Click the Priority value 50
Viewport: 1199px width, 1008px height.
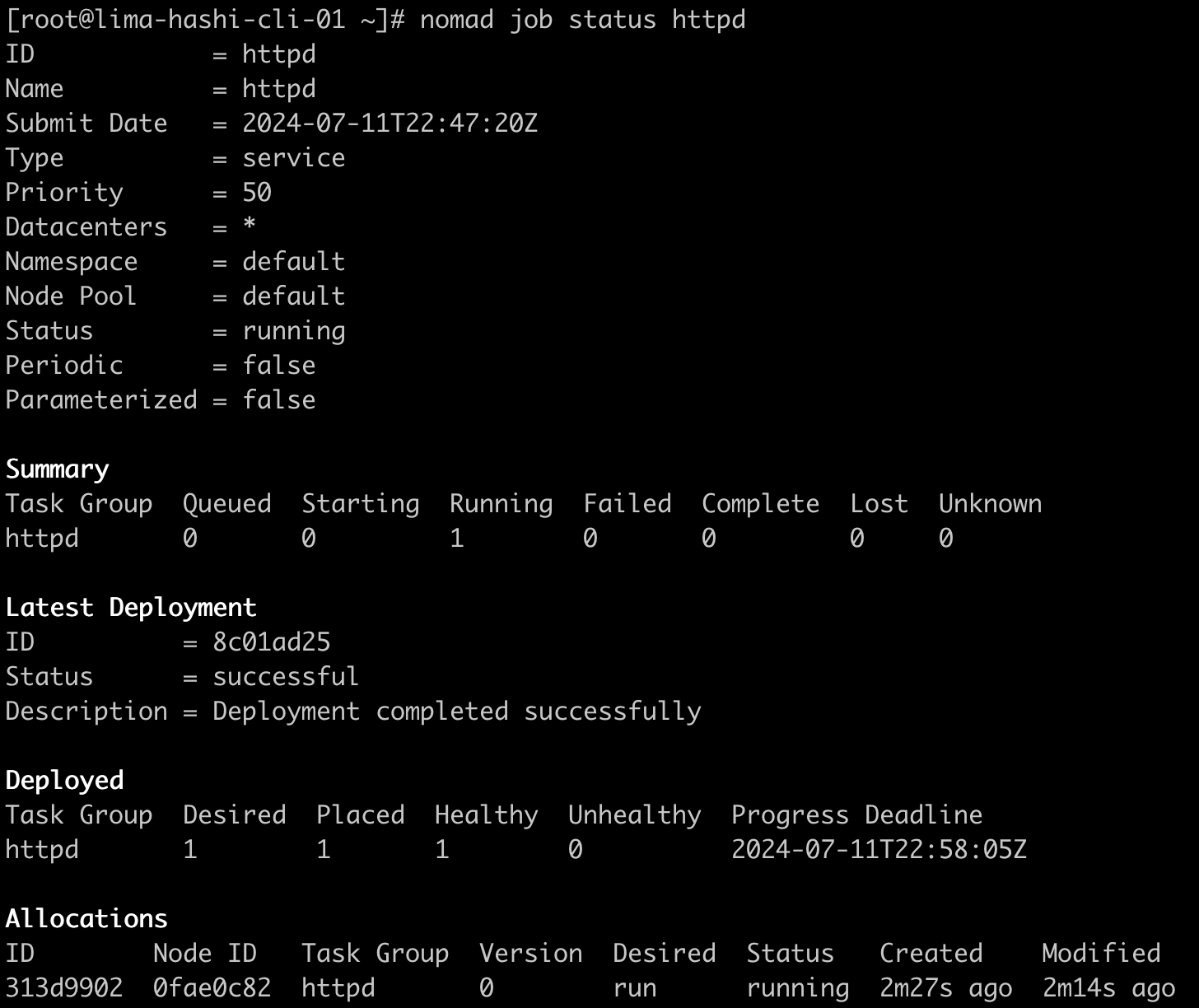(257, 193)
